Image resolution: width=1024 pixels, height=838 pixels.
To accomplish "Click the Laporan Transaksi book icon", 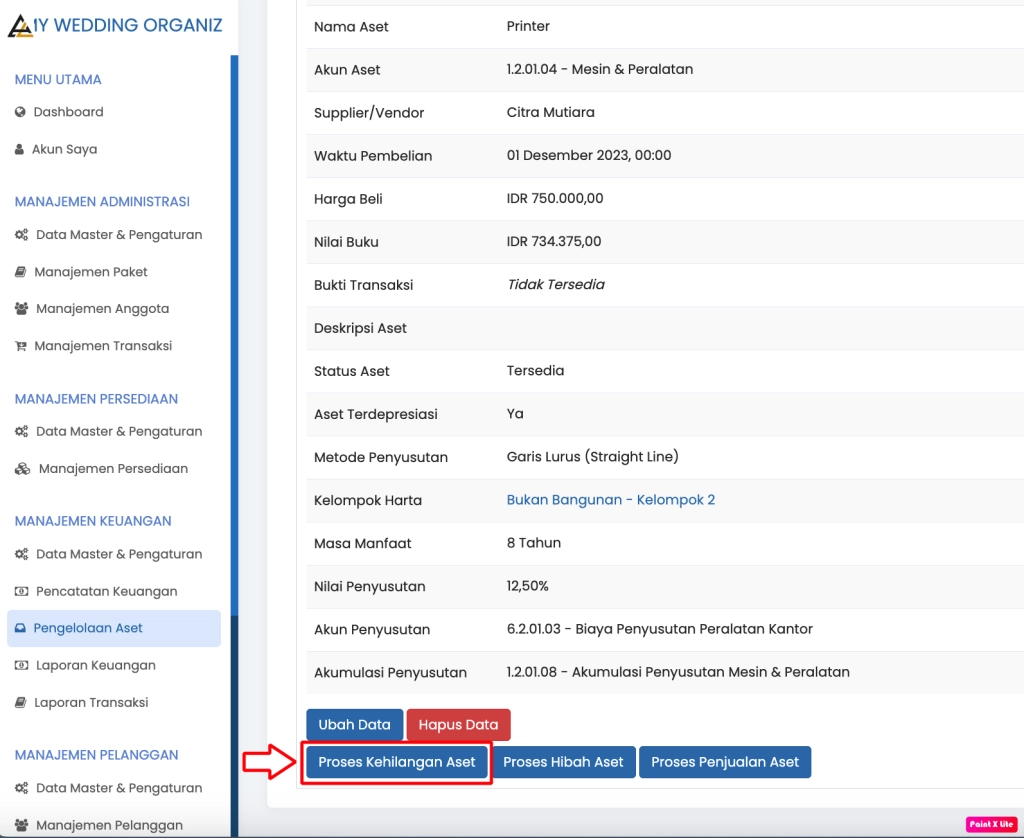I will pyautogui.click(x=20, y=702).
